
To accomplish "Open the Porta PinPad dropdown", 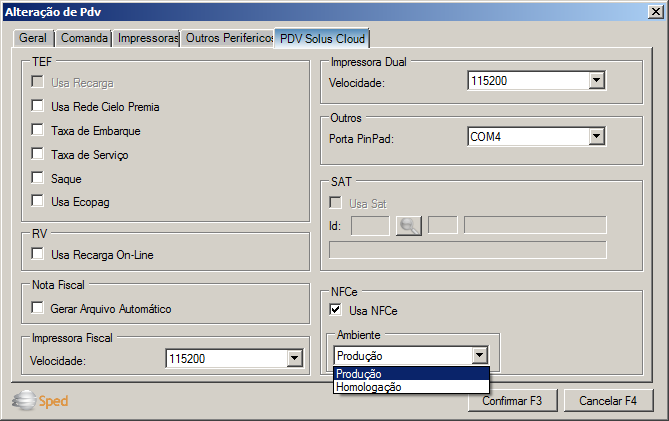I will point(596,137).
